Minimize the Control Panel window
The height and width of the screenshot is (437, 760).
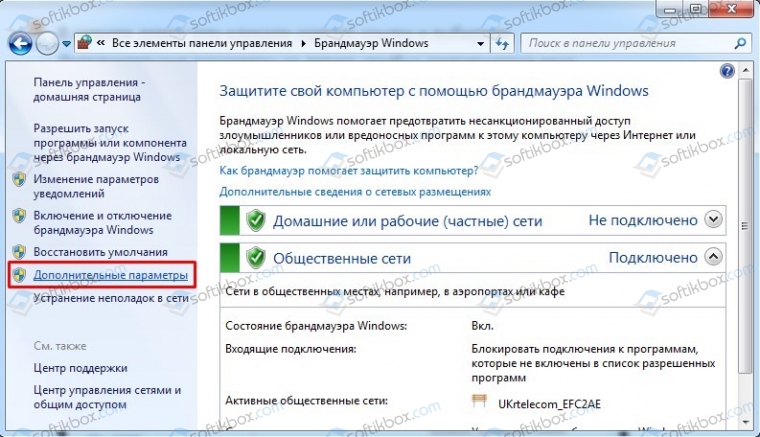(670, 10)
